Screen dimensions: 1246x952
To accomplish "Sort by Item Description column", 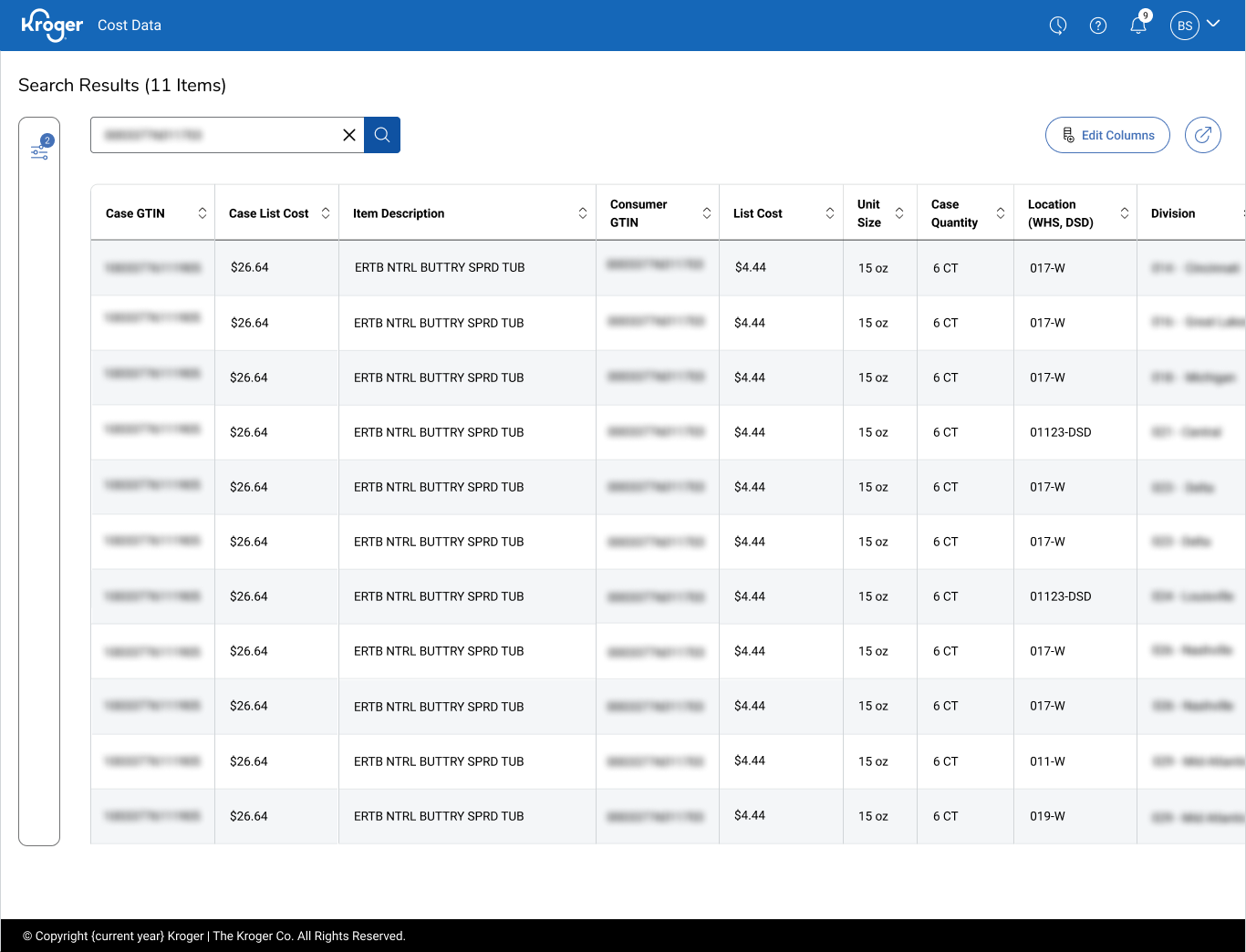I will coord(583,213).
